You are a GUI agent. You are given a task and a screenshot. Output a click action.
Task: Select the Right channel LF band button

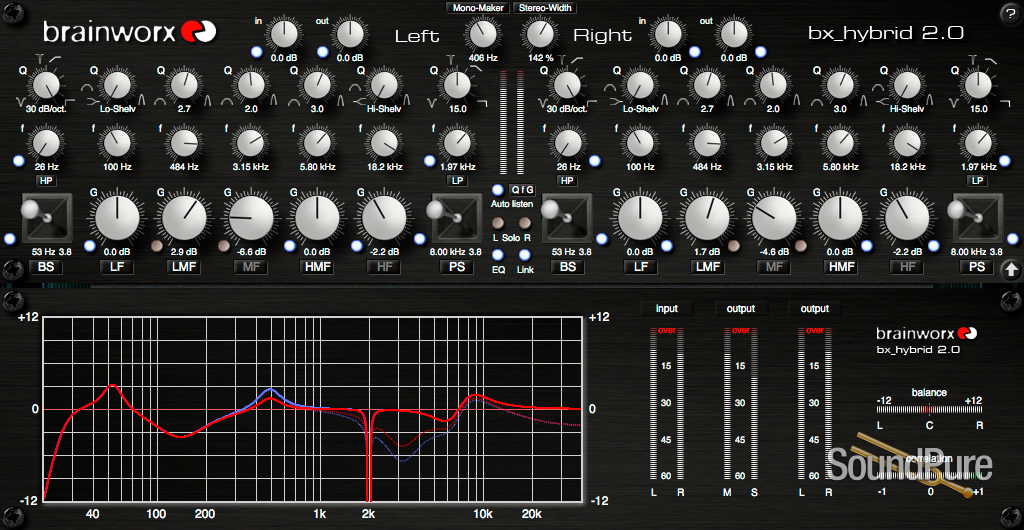click(x=639, y=267)
